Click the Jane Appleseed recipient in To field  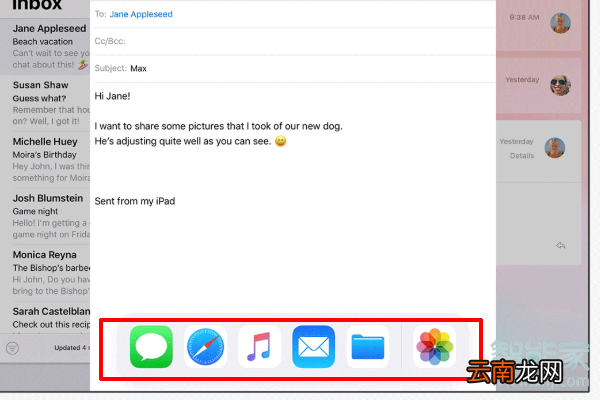click(x=141, y=14)
